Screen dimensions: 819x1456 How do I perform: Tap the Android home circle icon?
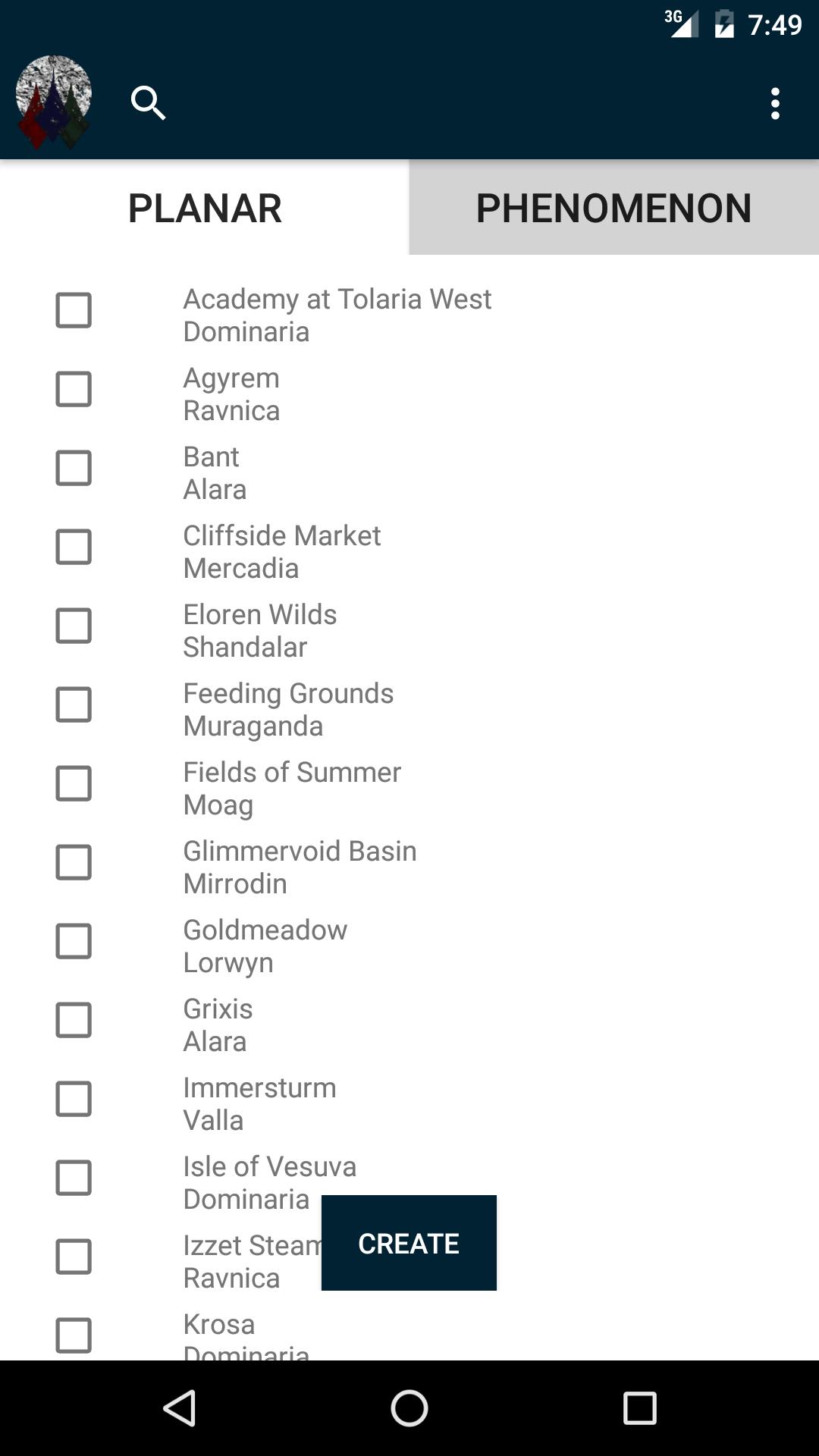point(409,1408)
